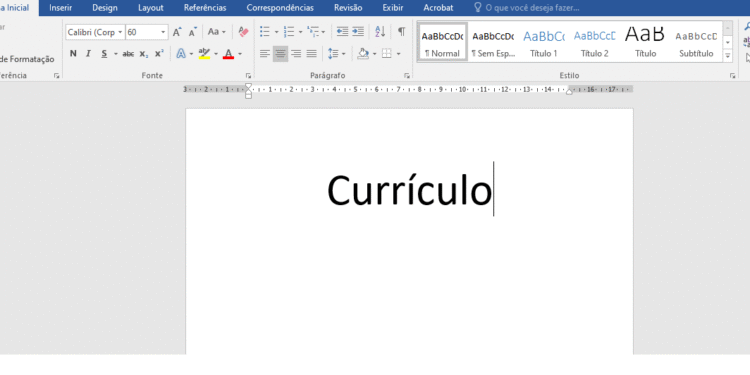
Task: Open the Parágrafo dialog launcher
Action: (407, 76)
